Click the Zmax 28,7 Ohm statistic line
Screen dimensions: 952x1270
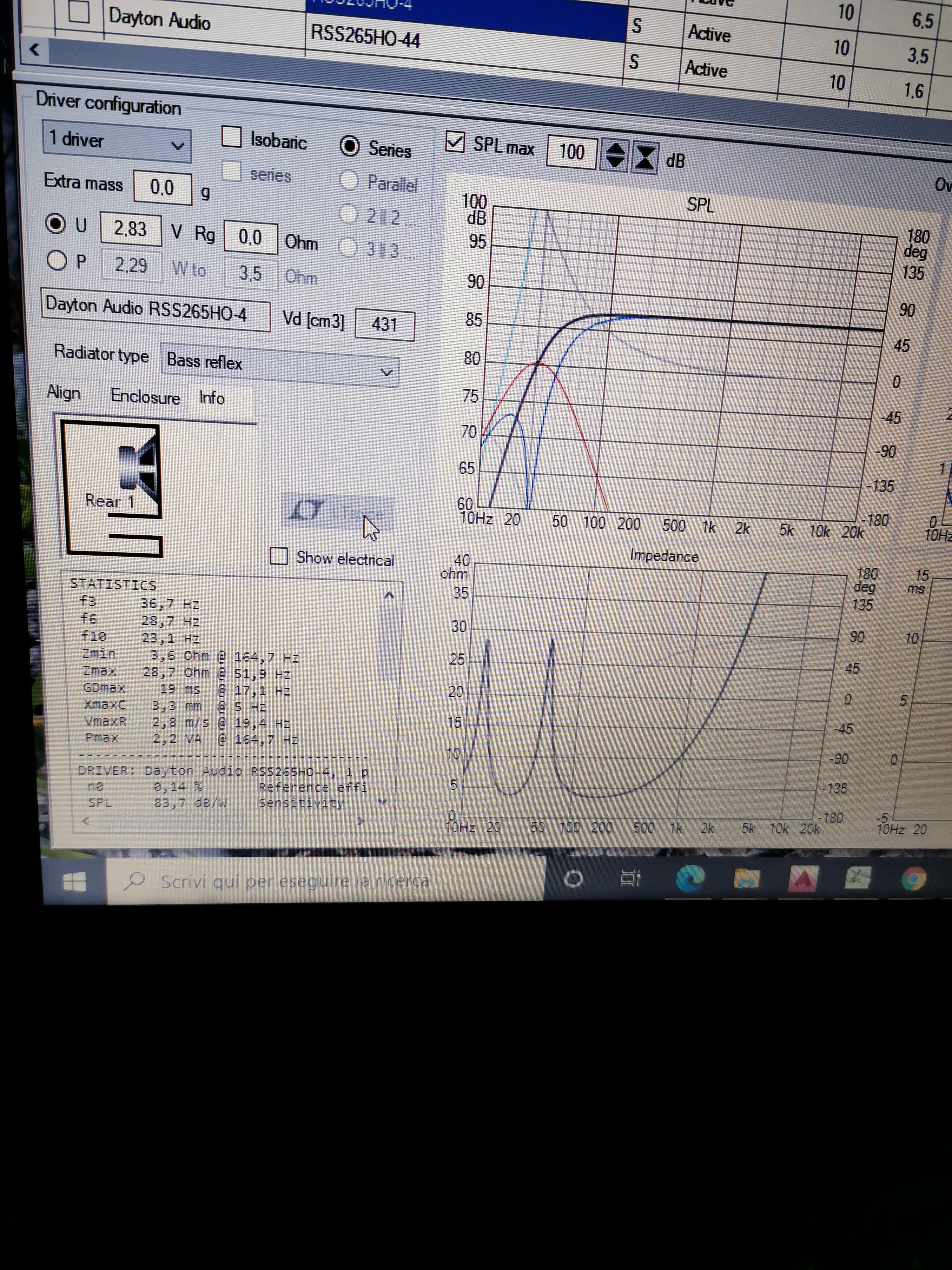pos(187,672)
